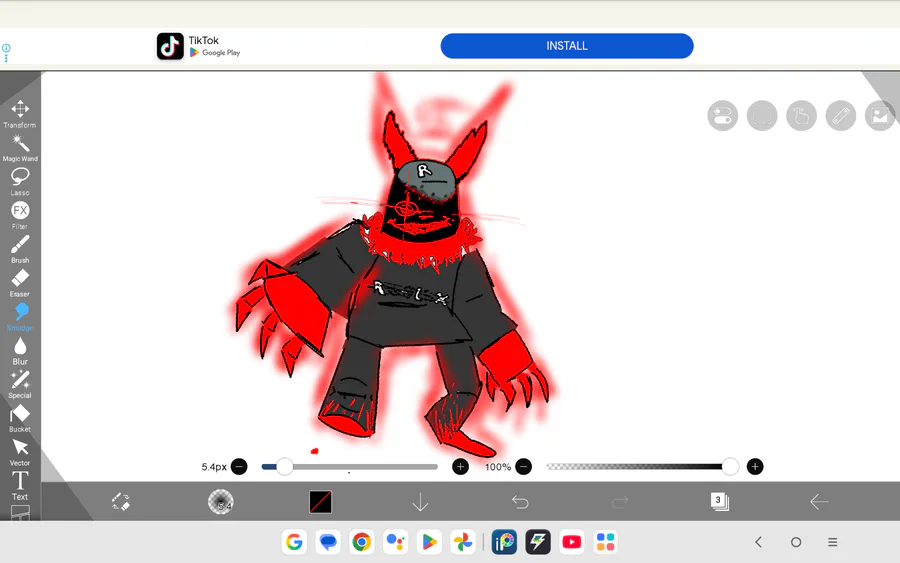Image resolution: width=900 pixels, height=563 pixels.
Task: Select the Text tool
Action: click(20, 486)
